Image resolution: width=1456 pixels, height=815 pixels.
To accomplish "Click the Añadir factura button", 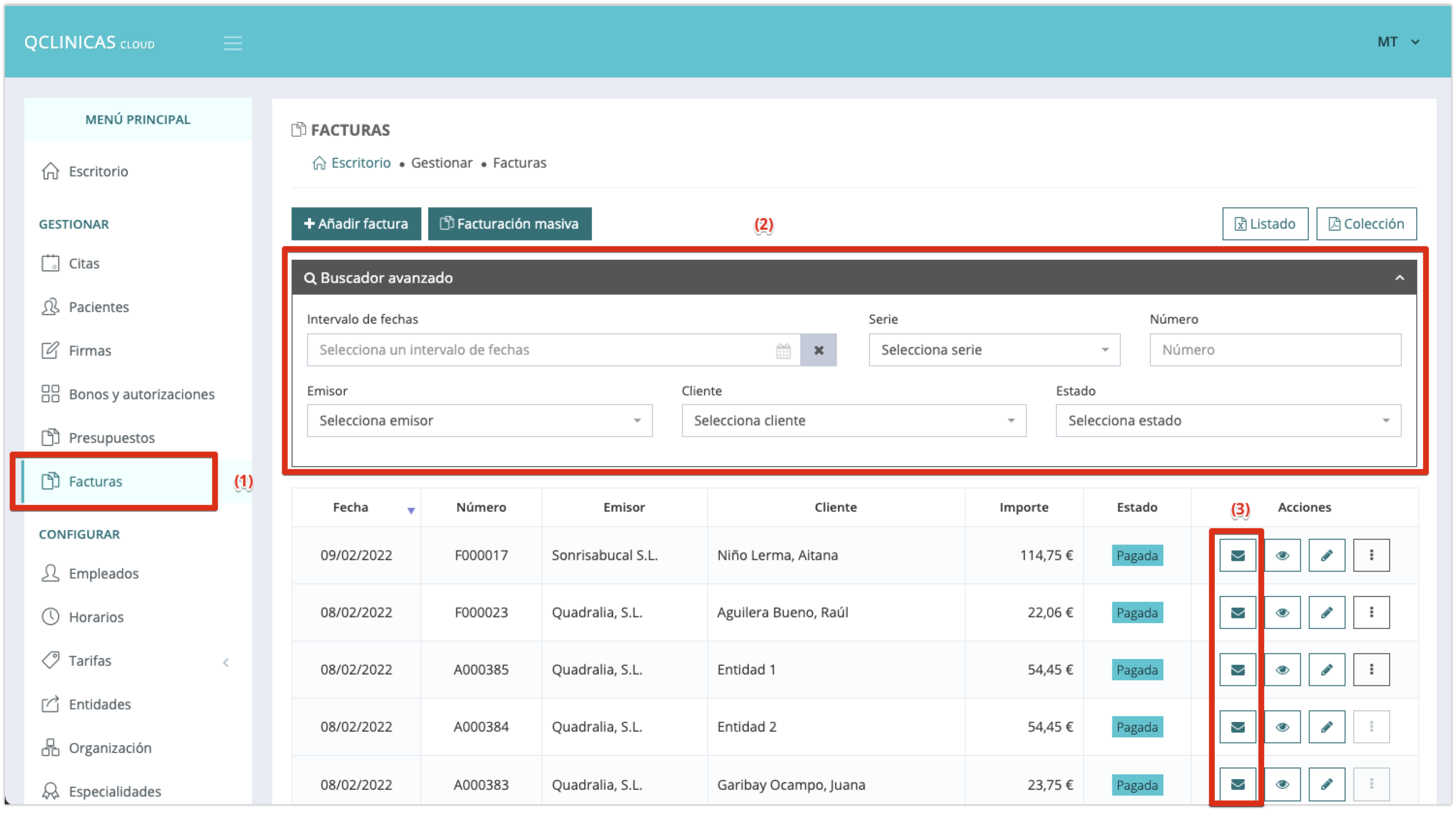I will pos(356,224).
